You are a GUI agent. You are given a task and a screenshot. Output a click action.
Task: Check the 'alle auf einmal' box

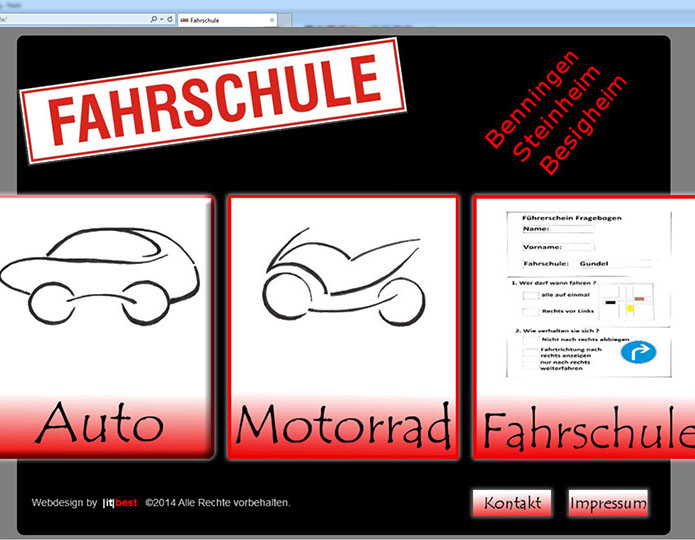[x=528, y=296]
